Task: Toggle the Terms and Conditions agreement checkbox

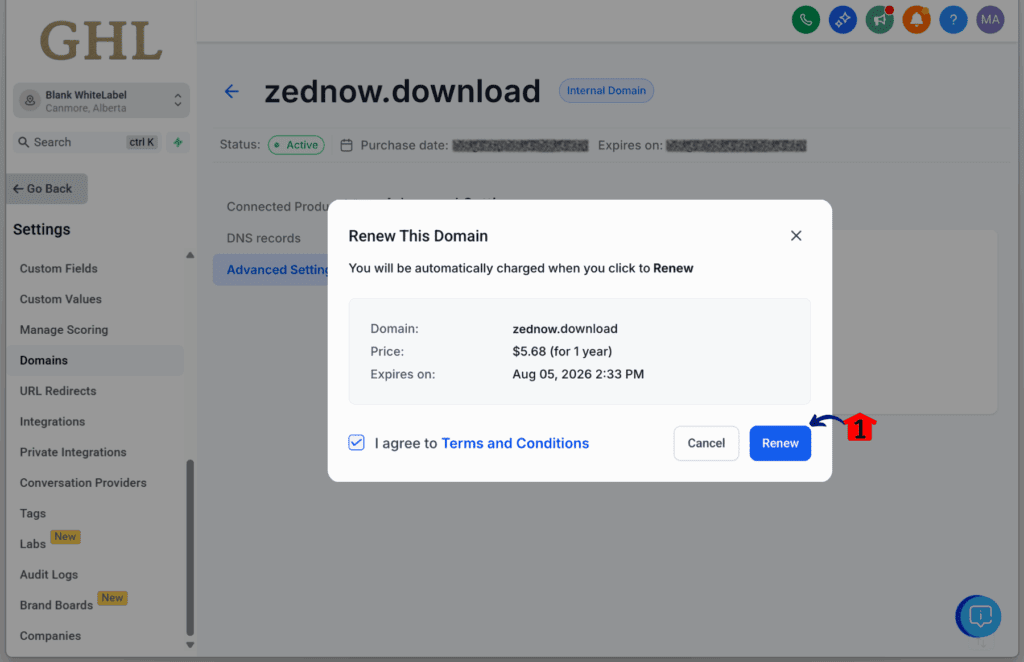Action: click(357, 443)
